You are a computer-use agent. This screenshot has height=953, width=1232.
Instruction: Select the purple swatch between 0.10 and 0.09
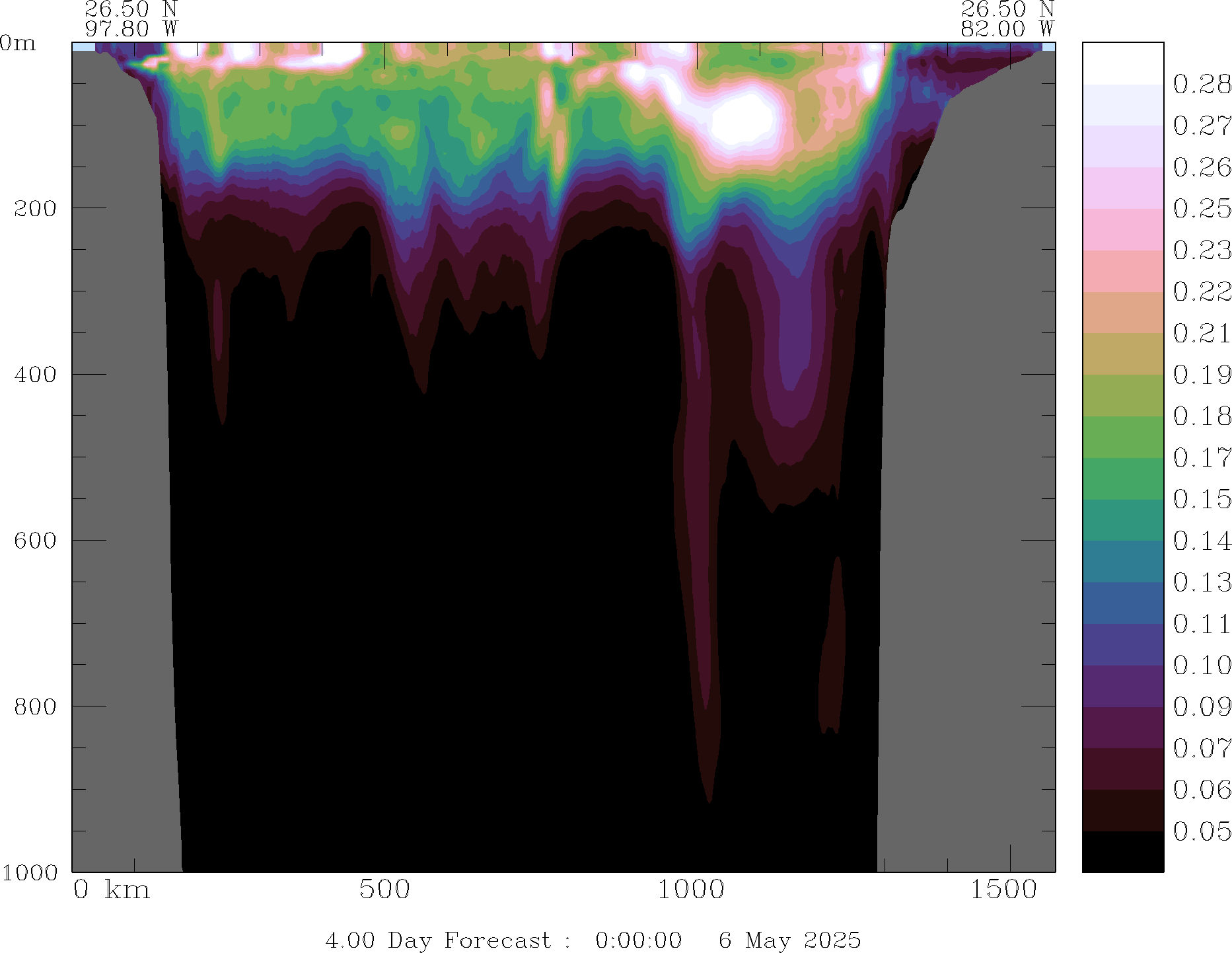[1122, 686]
